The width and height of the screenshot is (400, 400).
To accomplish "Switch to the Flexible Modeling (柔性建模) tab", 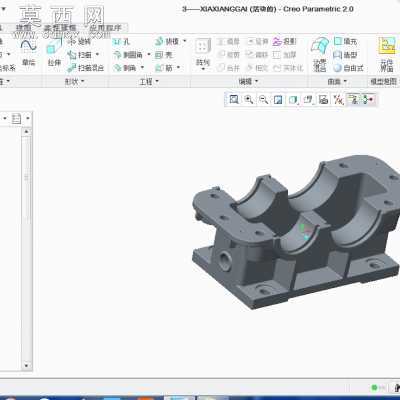I will (60, 28).
